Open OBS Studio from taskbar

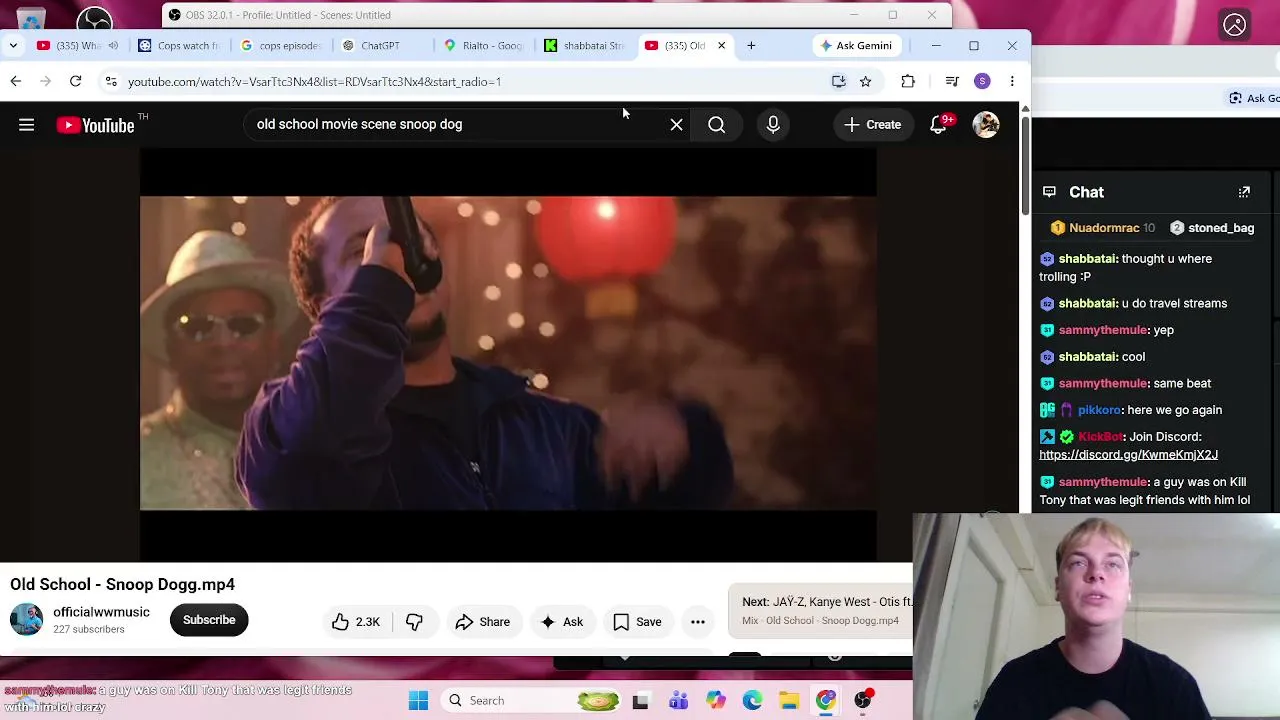(863, 701)
